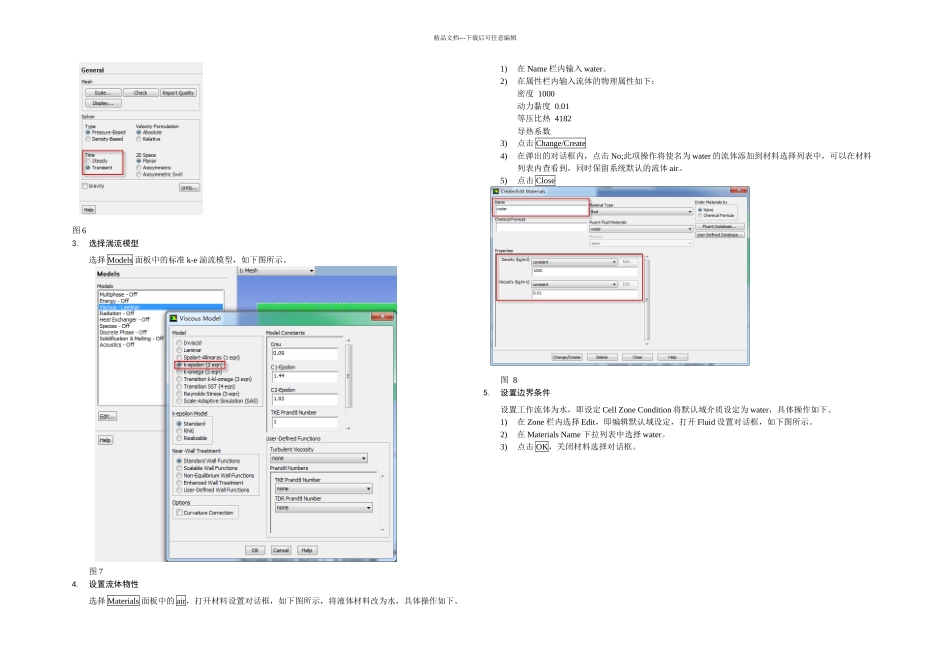Open the Material Type dropdown

641,211
